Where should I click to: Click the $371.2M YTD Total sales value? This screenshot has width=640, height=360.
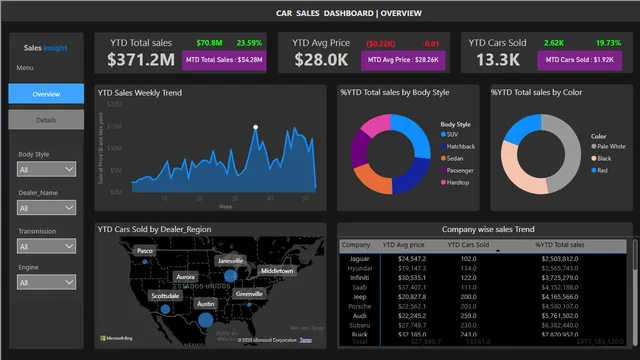141,60
